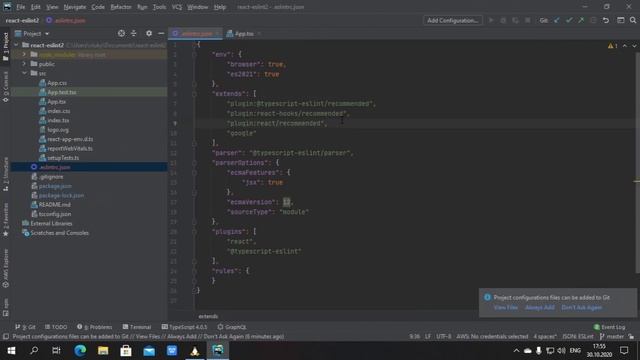Toggle tool window bars icon at status bar left
The width and height of the screenshot is (640, 360).
click(6, 337)
